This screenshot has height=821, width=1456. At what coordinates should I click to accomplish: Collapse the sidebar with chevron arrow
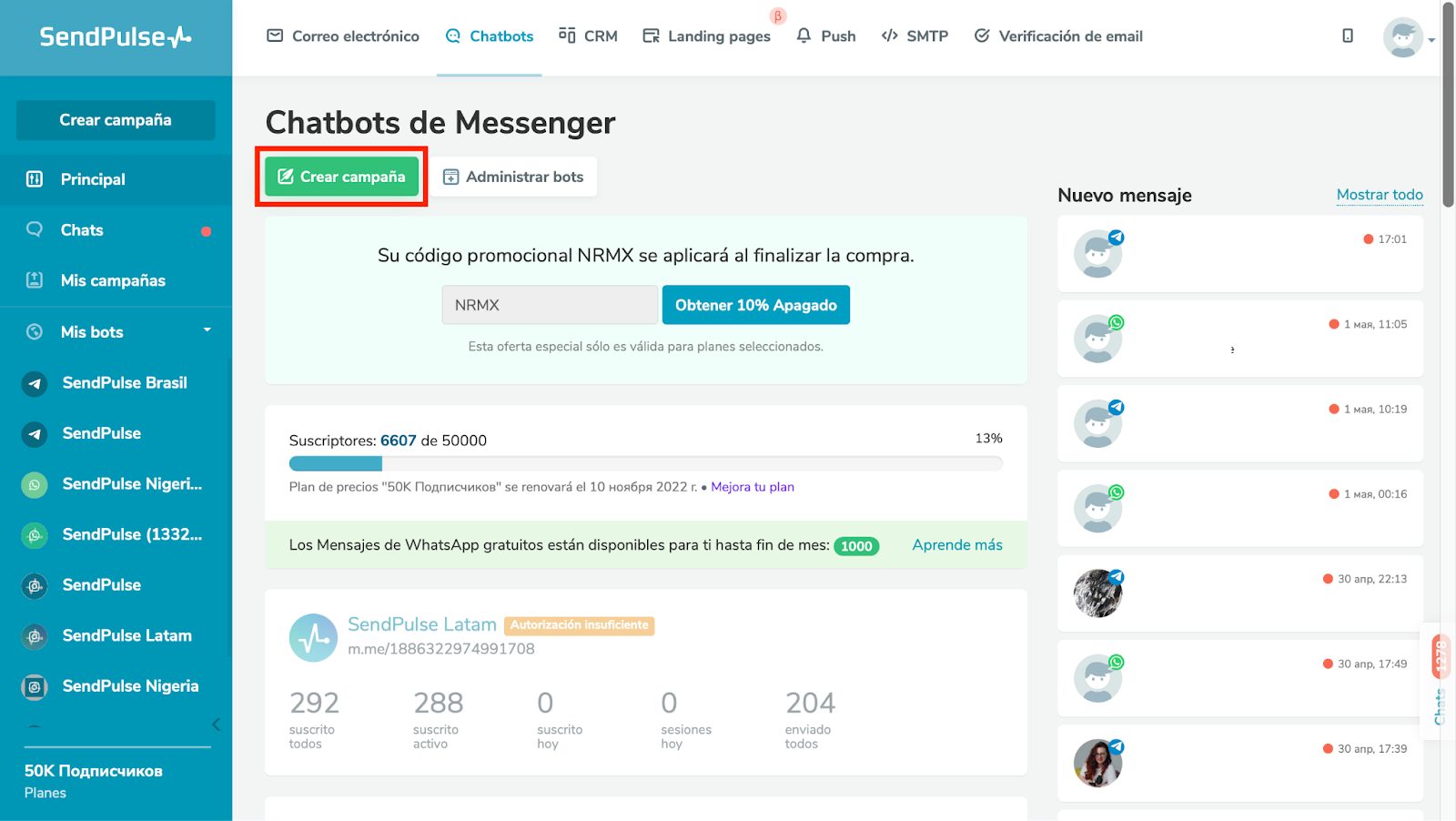point(216,725)
